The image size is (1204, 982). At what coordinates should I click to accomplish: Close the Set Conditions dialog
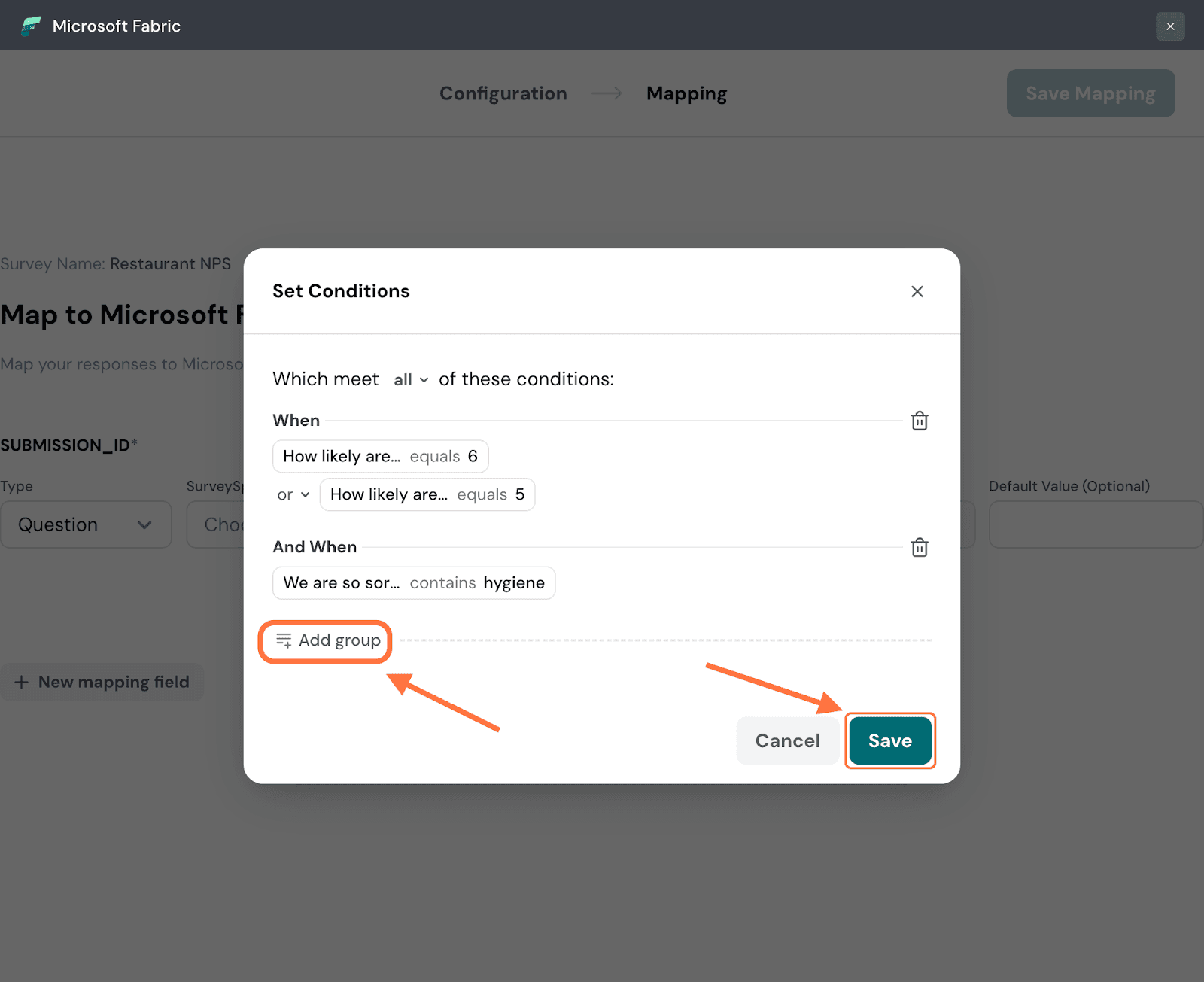point(917,291)
